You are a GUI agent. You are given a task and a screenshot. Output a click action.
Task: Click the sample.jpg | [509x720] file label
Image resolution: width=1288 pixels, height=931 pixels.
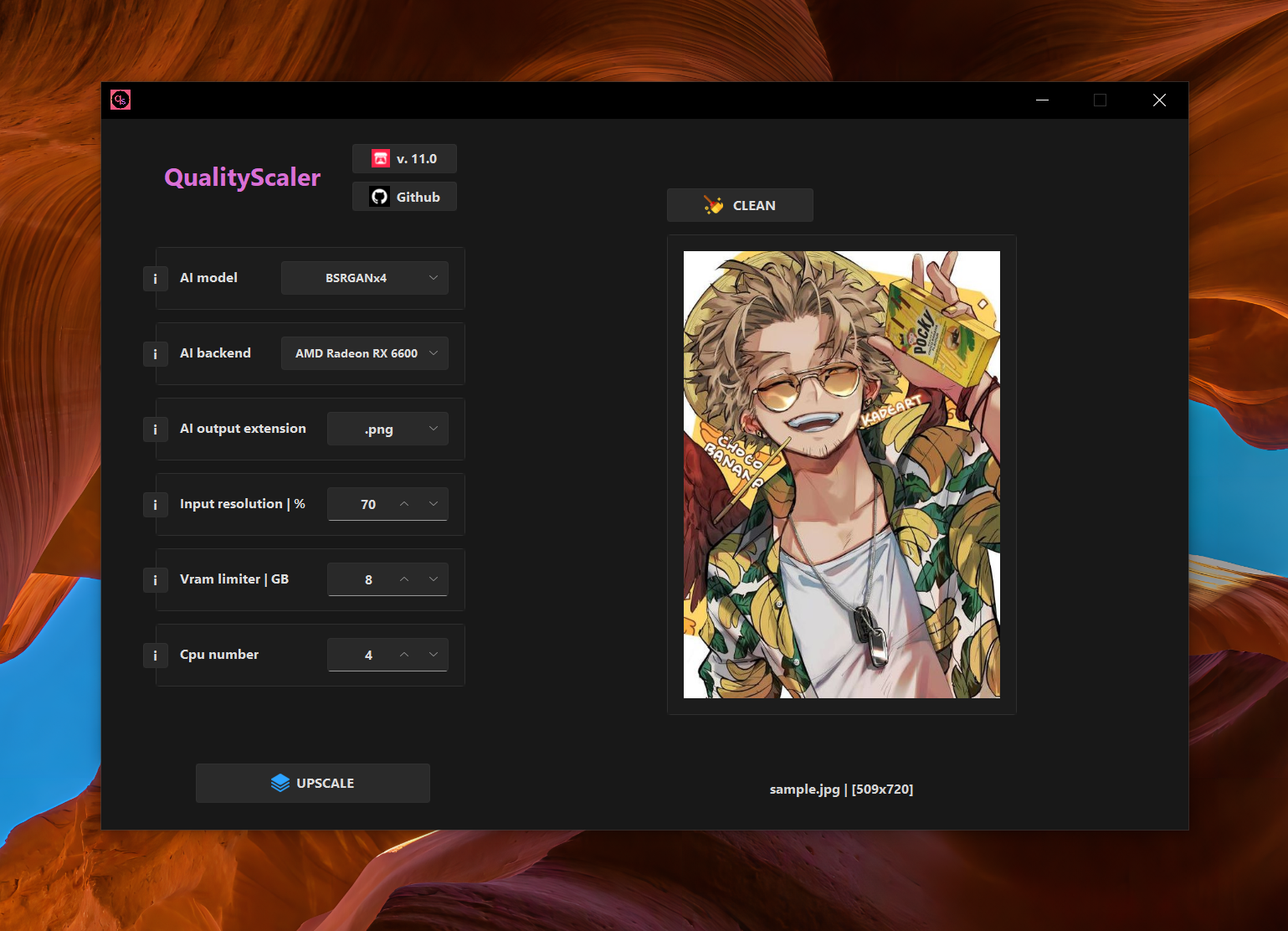click(x=842, y=790)
